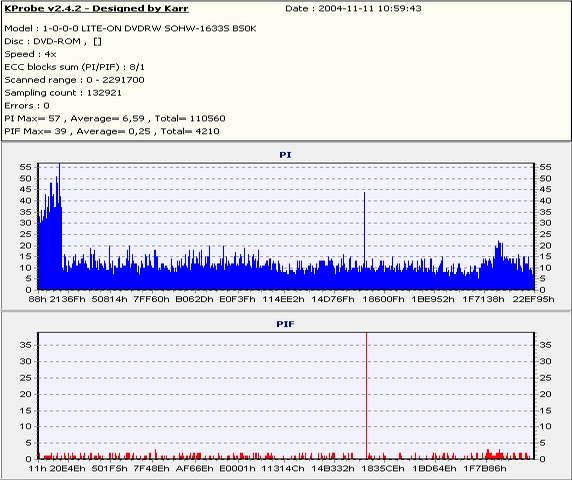Click the PI Max= 57 statistics line

(x=115, y=119)
